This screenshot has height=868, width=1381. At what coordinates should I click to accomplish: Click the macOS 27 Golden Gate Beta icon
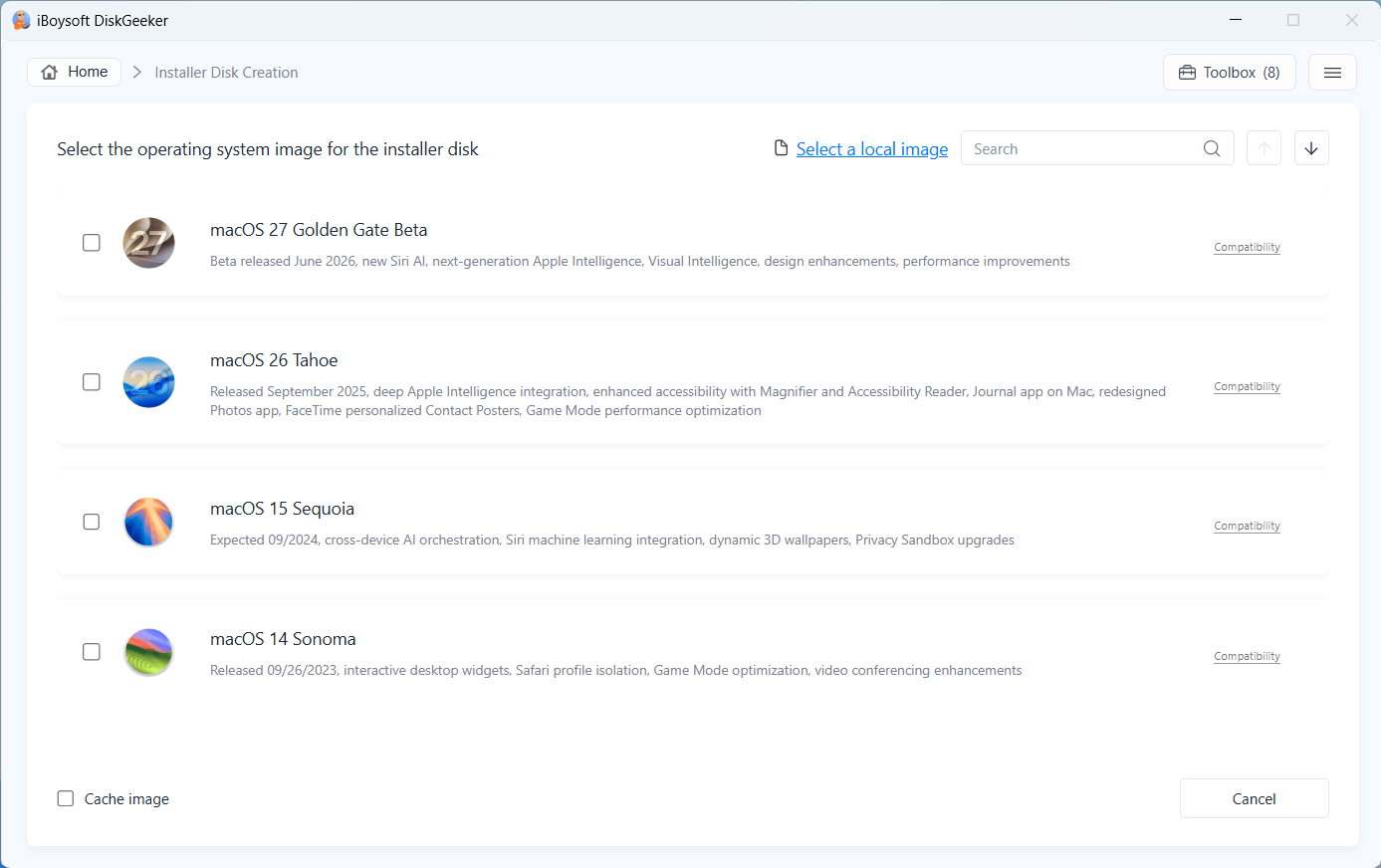pyautogui.click(x=148, y=243)
